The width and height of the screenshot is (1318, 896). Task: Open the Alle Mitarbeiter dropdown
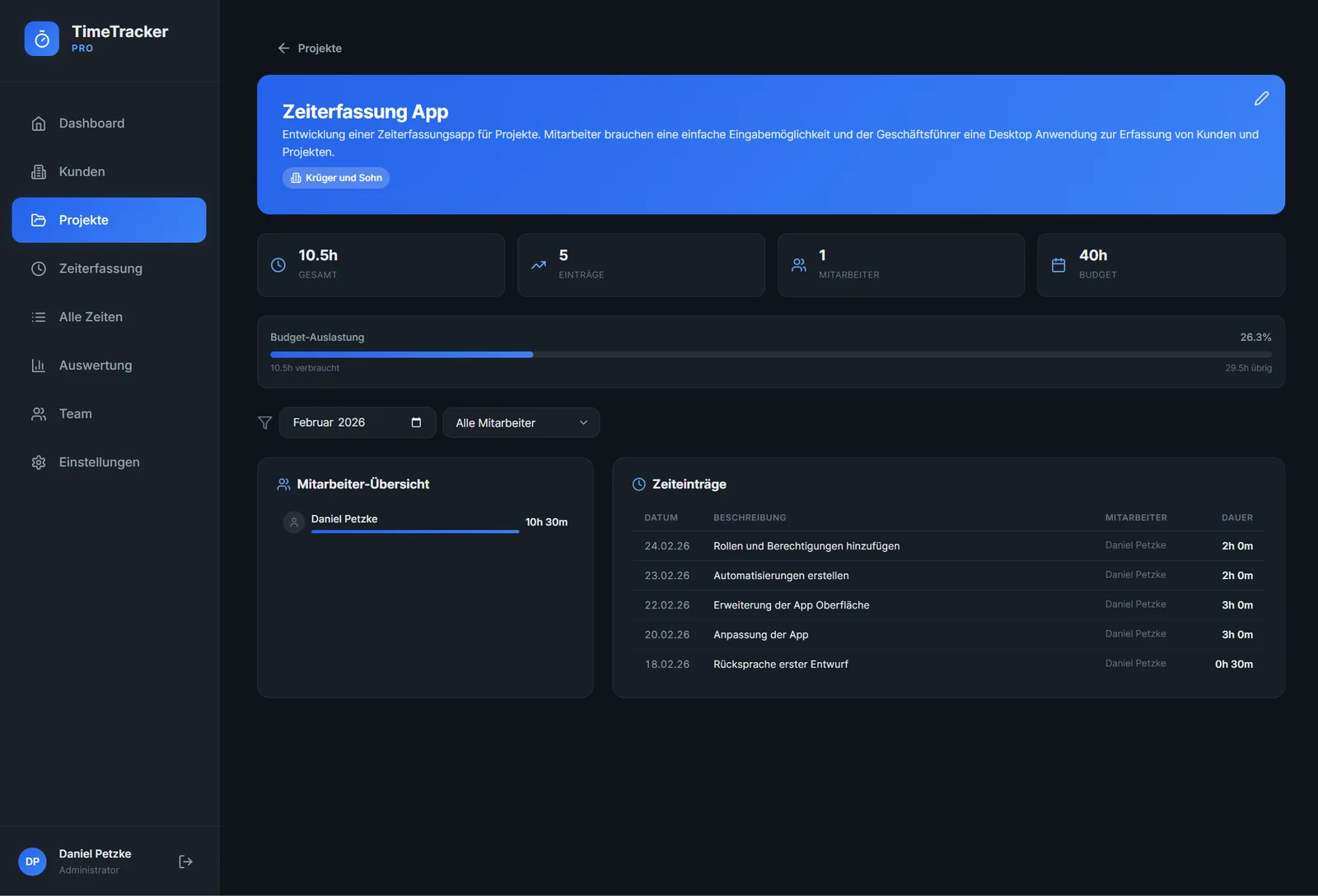pos(521,422)
